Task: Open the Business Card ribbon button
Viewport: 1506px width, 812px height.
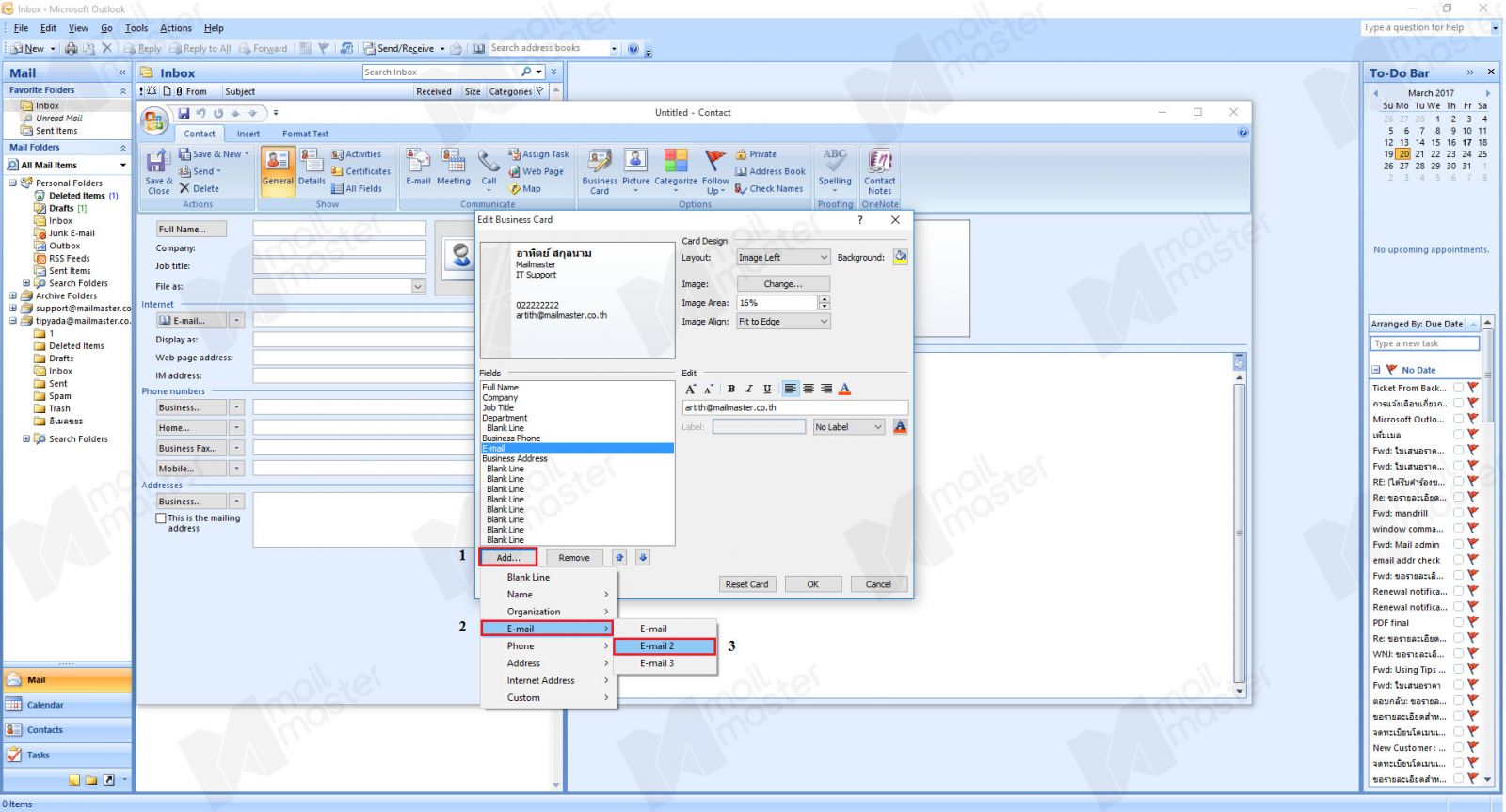Action: point(600,172)
